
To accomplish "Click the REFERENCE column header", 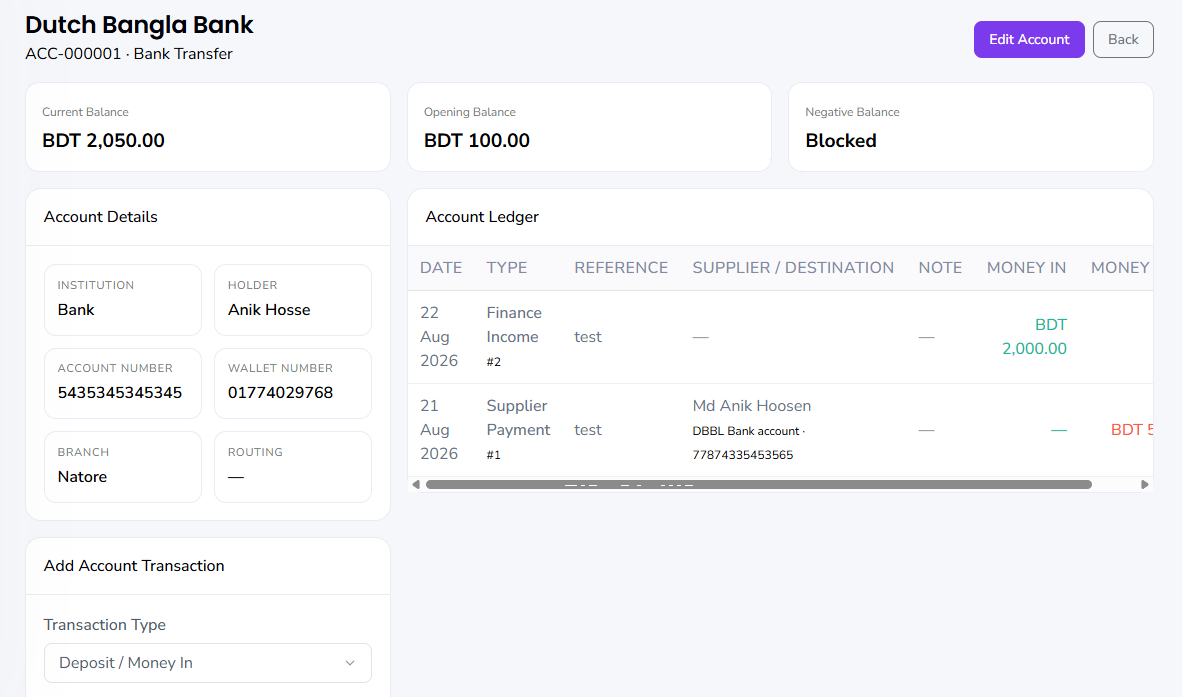I will [621, 267].
